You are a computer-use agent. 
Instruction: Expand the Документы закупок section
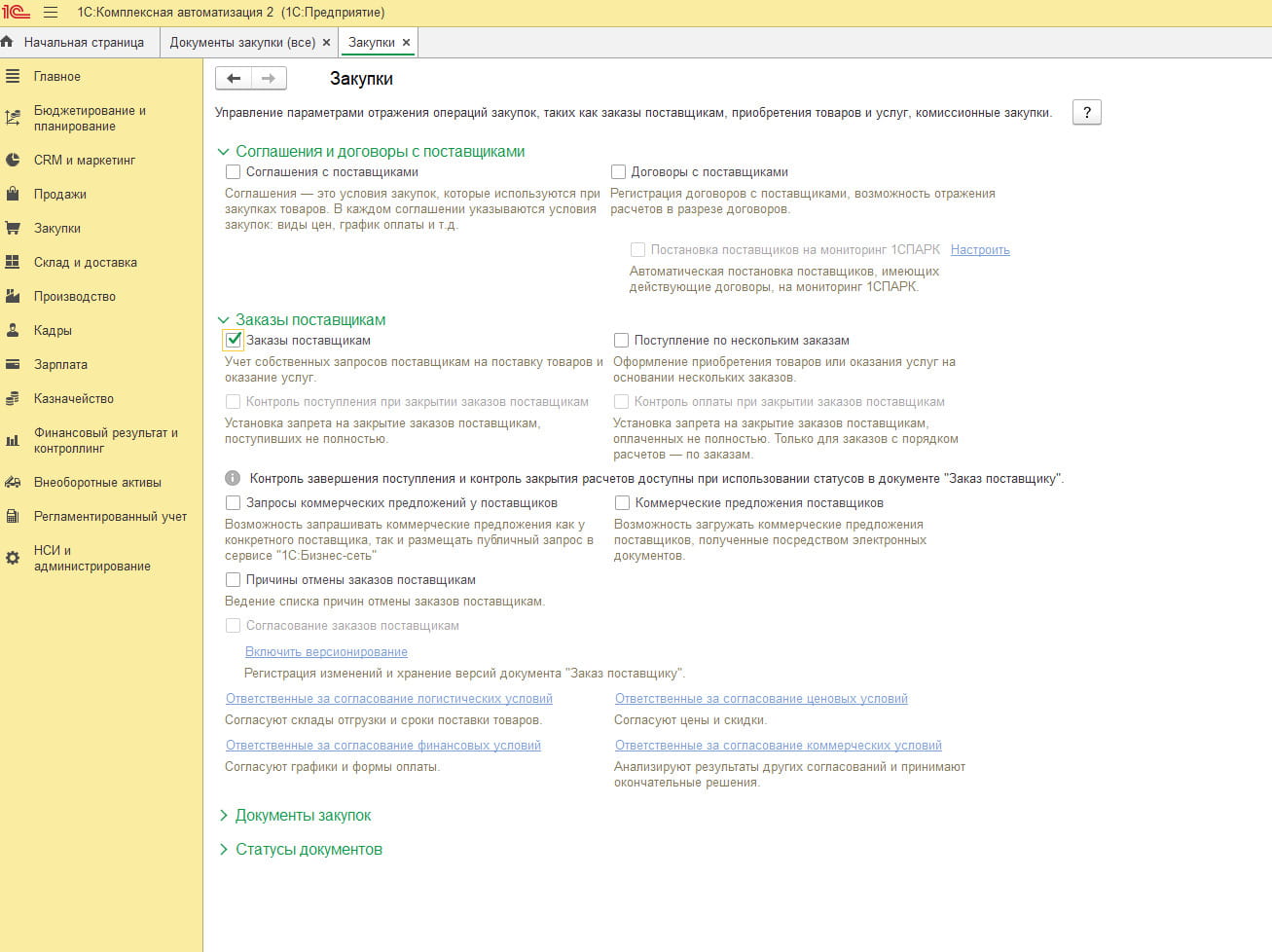[x=224, y=816]
